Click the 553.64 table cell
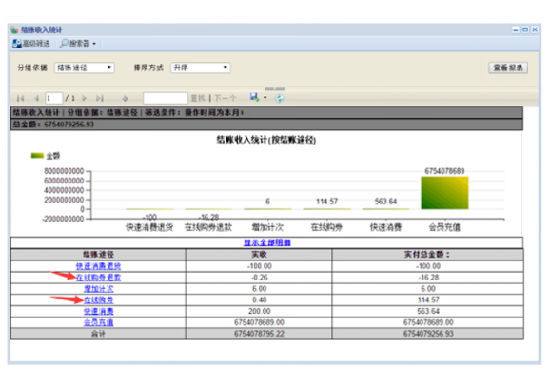Screen dimensions: 550x386 [427, 311]
